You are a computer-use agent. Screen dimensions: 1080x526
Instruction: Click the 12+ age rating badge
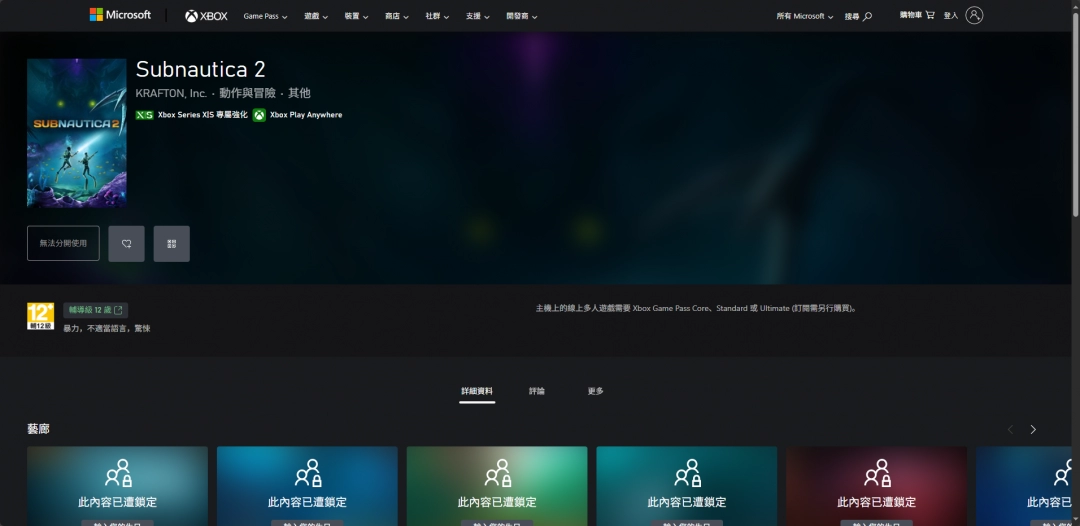[x=40, y=316]
